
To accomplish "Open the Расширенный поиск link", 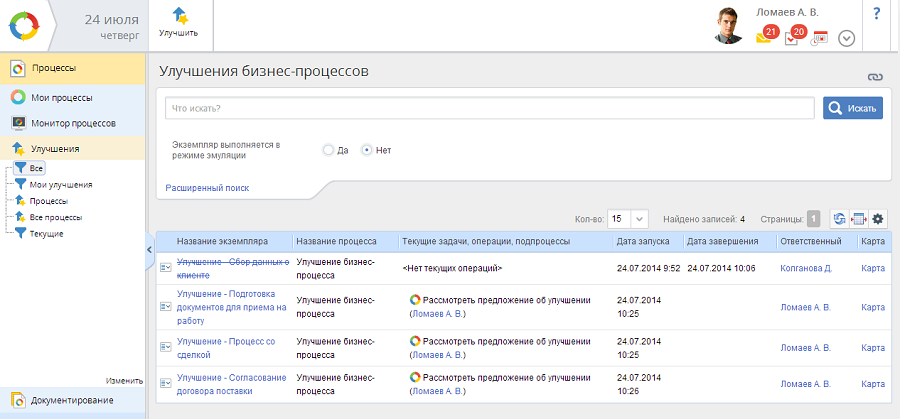I will [x=207, y=188].
